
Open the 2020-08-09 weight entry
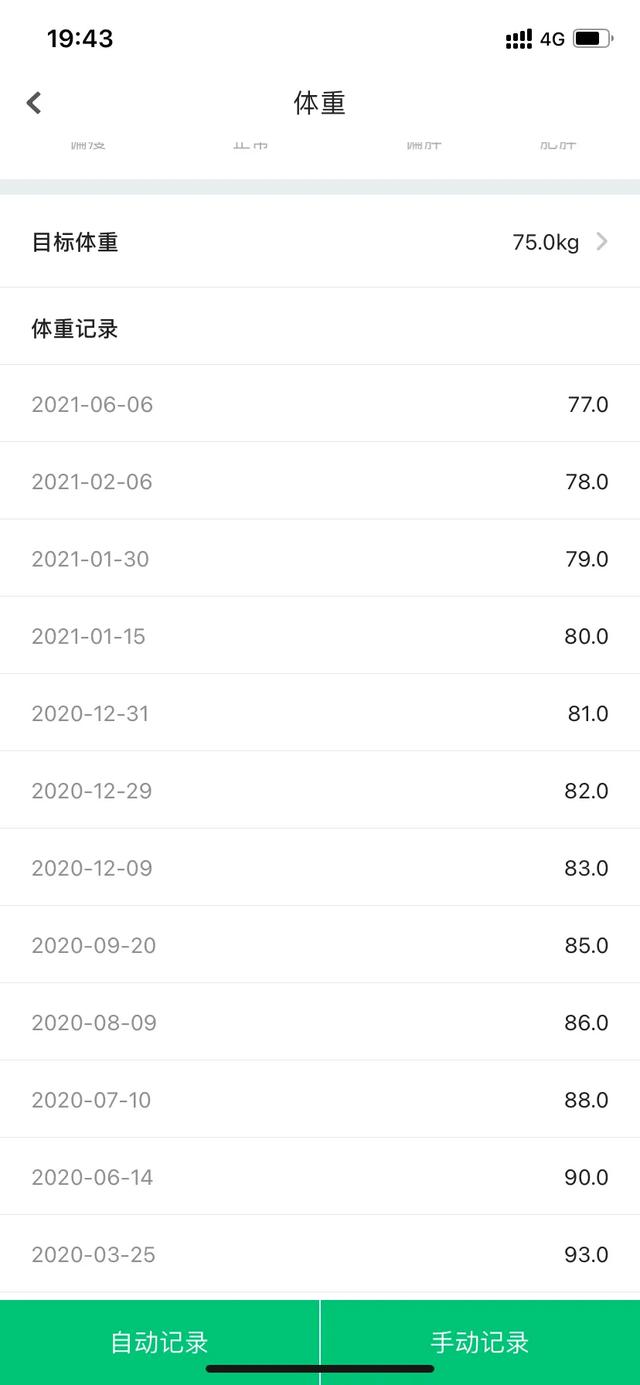pos(320,1022)
